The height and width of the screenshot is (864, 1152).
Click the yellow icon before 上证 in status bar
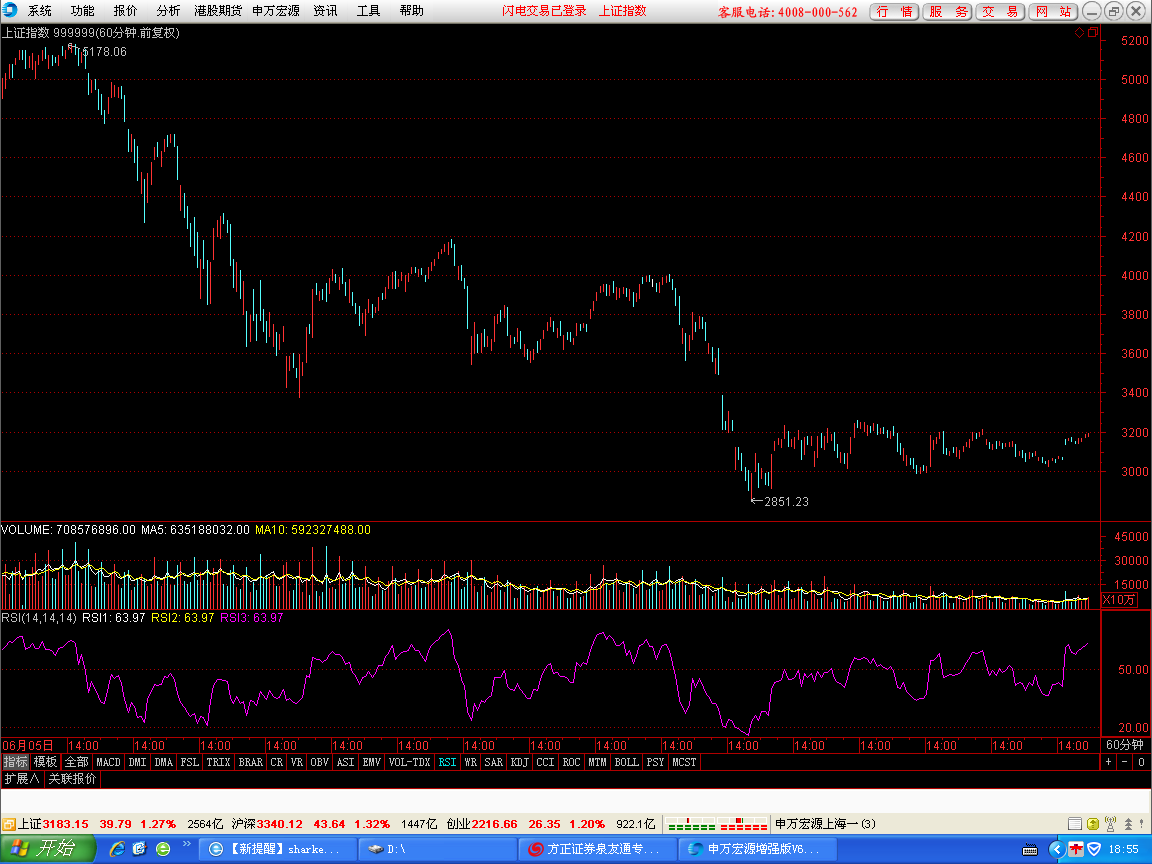point(9,824)
